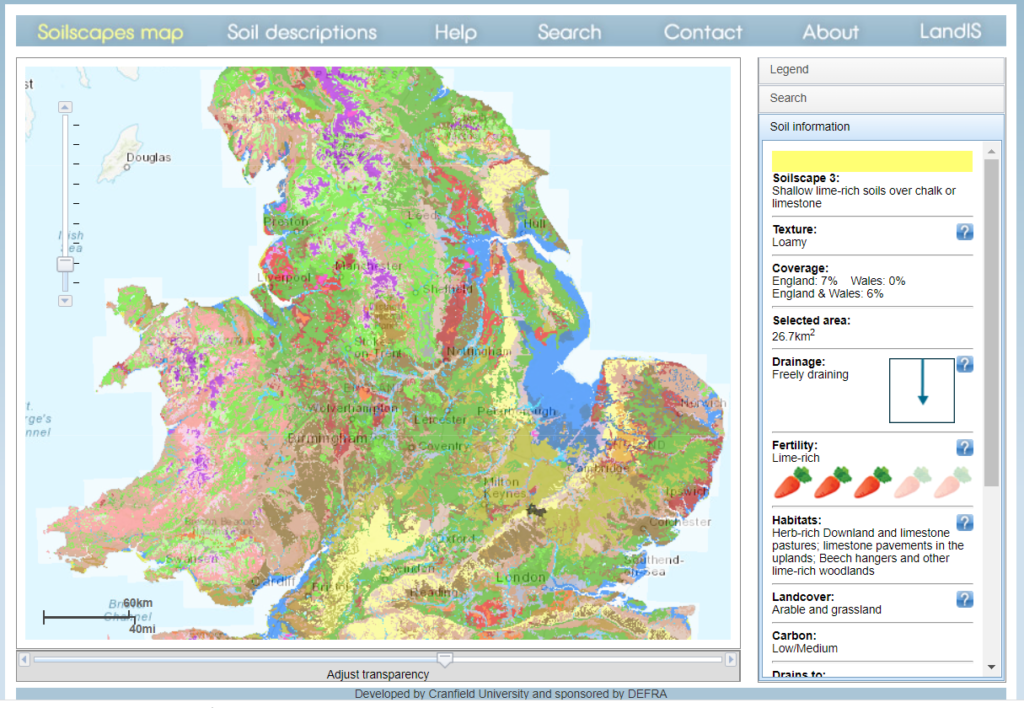Click the Reading label on the map

tap(434, 592)
